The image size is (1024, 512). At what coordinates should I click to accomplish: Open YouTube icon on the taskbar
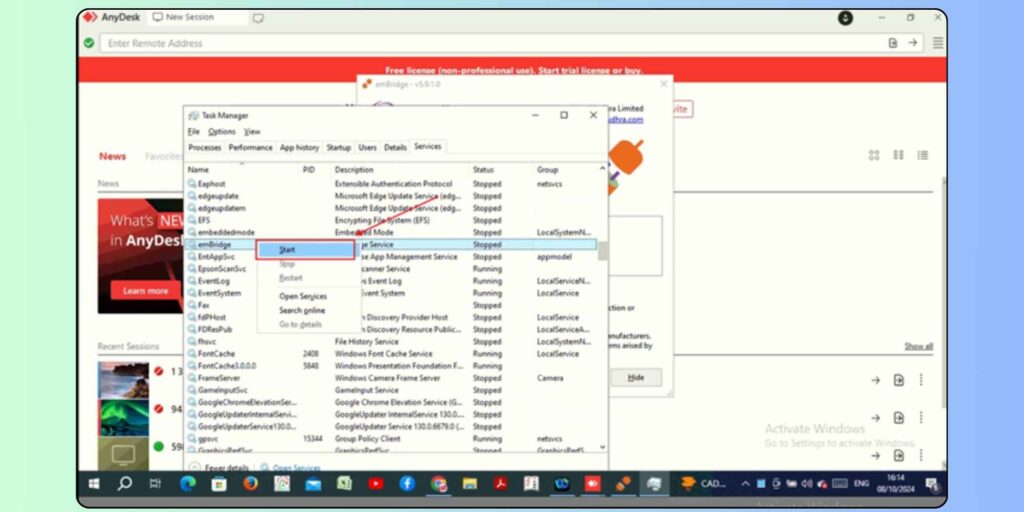(376, 484)
